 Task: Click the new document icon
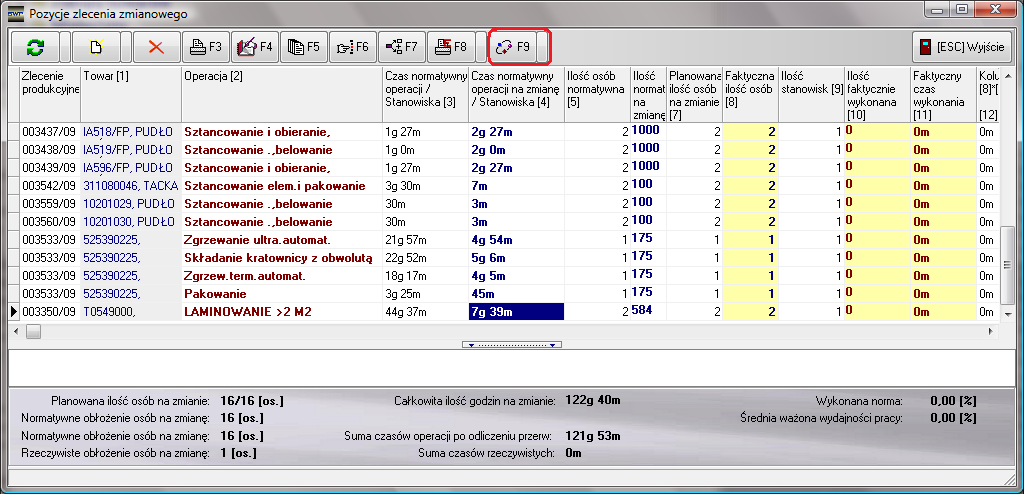(95, 47)
